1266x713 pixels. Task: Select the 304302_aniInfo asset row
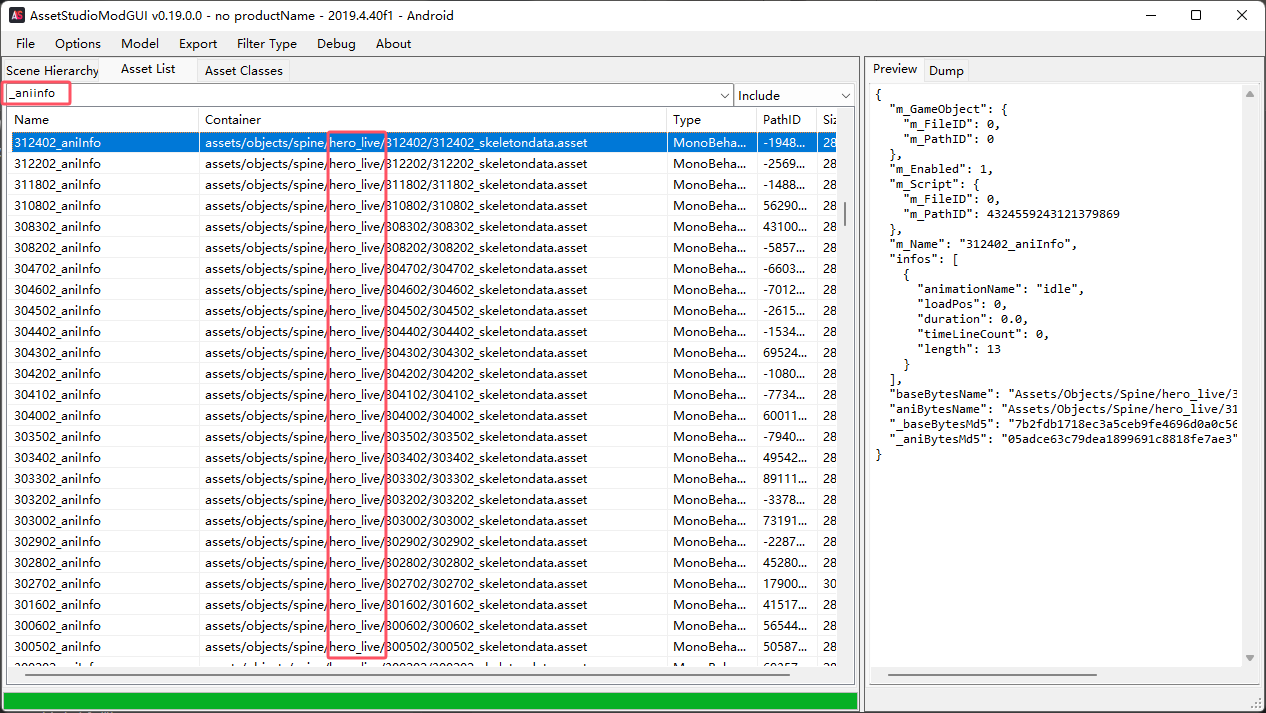(x=423, y=352)
